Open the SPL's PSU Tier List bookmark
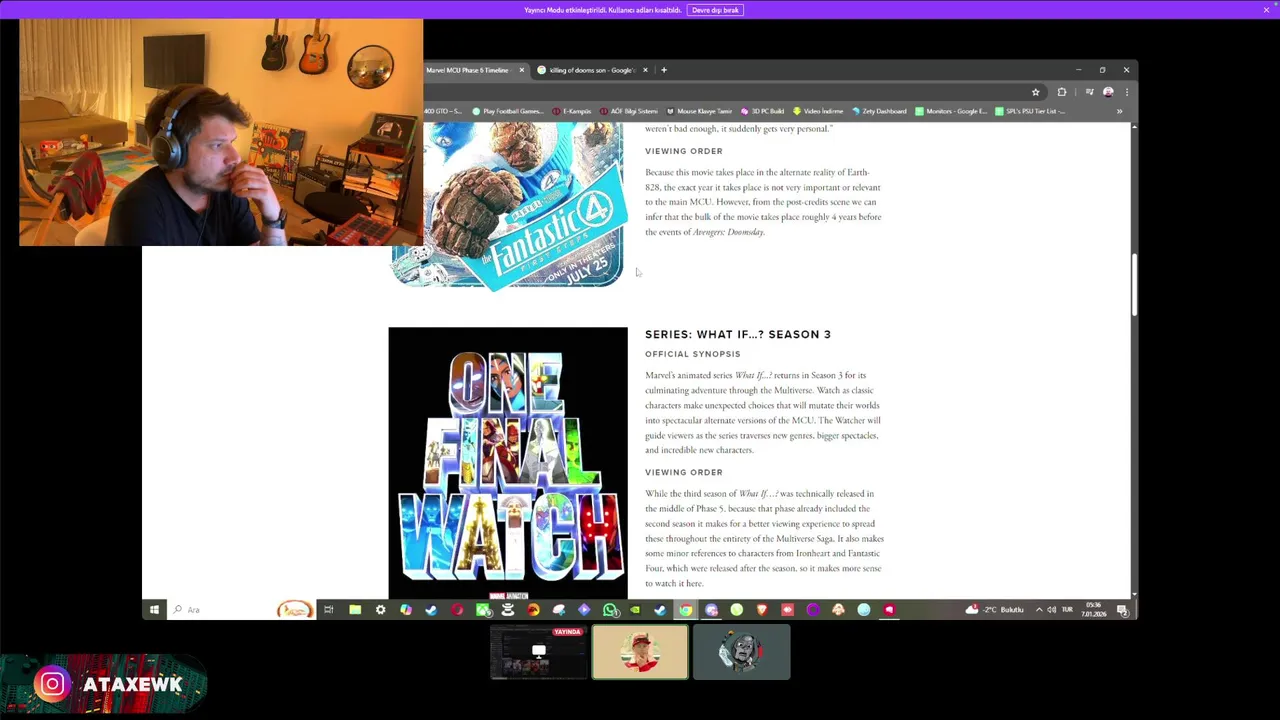The image size is (1280, 720). 1030,111
